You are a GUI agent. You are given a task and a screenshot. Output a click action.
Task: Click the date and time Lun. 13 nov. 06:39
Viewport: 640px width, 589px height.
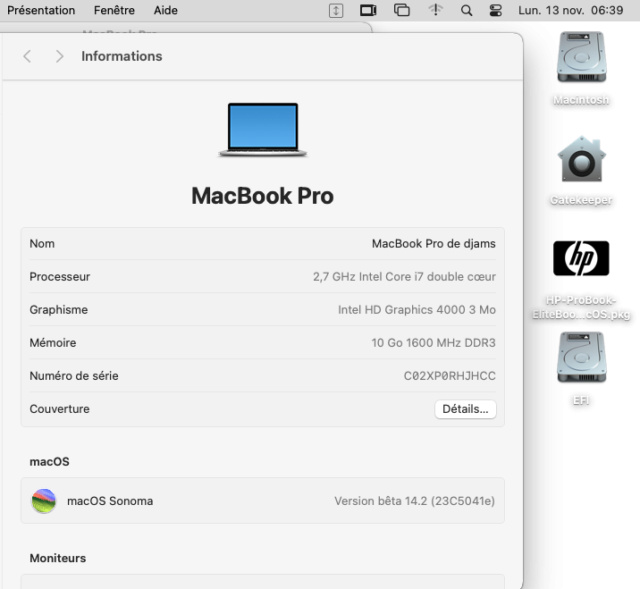click(x=571, y=10)
